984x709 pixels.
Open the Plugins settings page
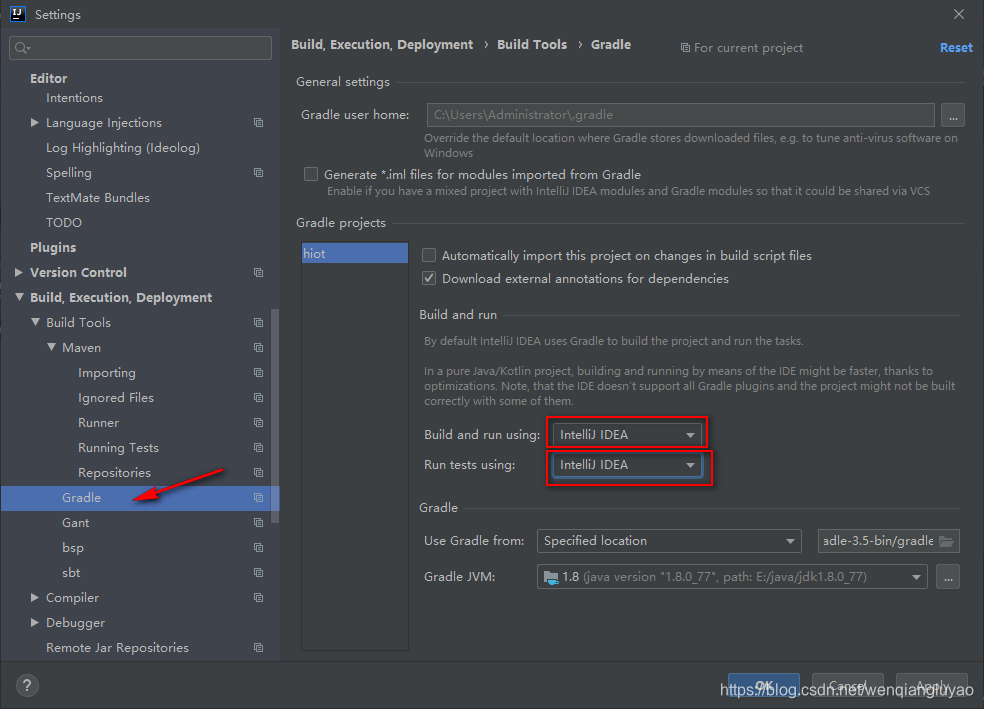coord(53,247)
